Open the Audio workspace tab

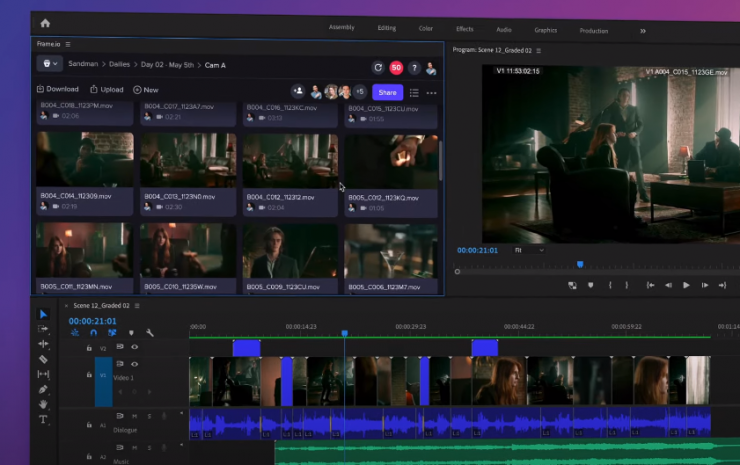tap(504, 30)
